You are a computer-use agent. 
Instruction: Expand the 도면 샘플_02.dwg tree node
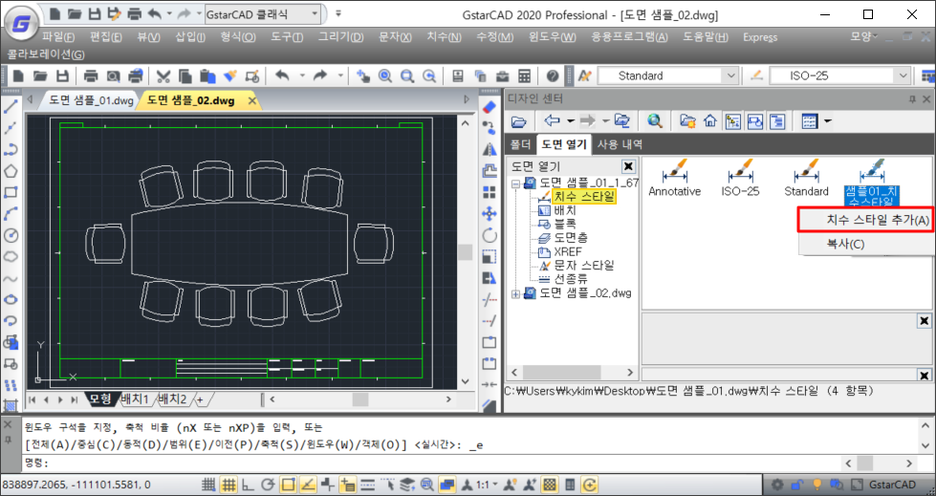pos(517,293)
